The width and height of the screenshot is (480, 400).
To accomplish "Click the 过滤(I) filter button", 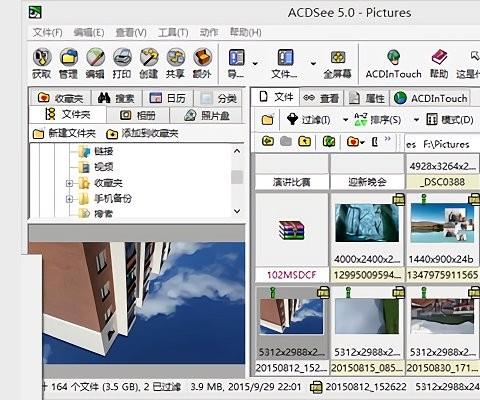I will (x=309, y=119).
